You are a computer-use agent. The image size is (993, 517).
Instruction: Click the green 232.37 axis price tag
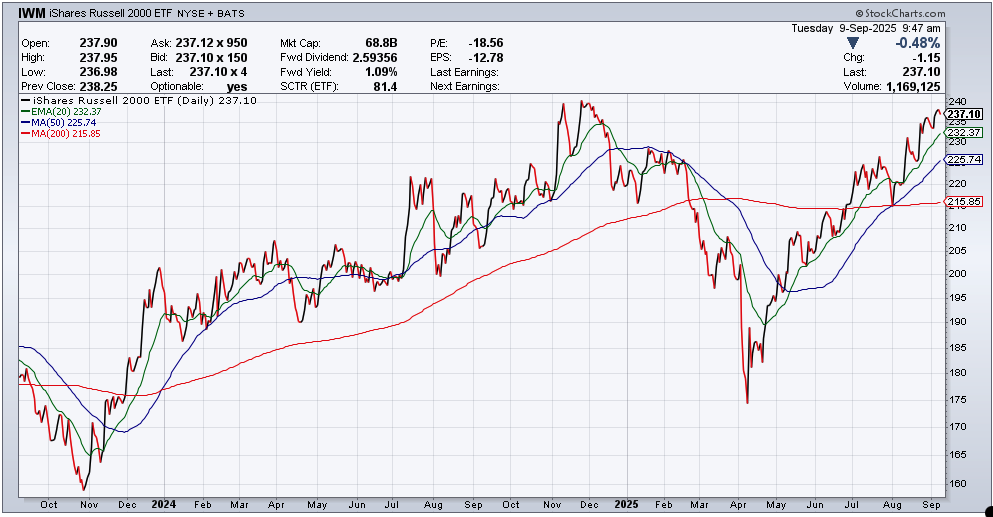[963, 133]
